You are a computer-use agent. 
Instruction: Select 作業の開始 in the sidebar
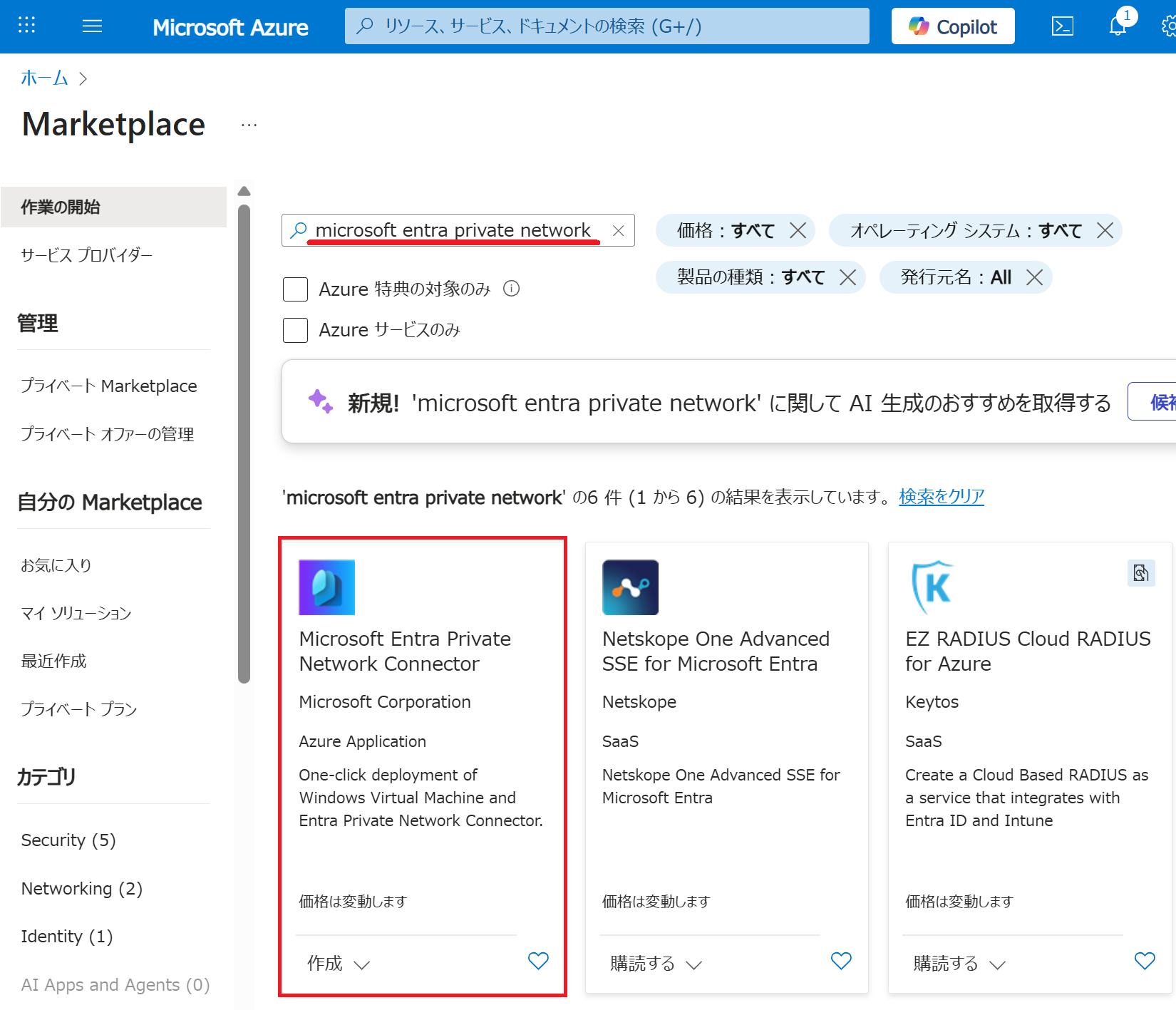(114, 207)
